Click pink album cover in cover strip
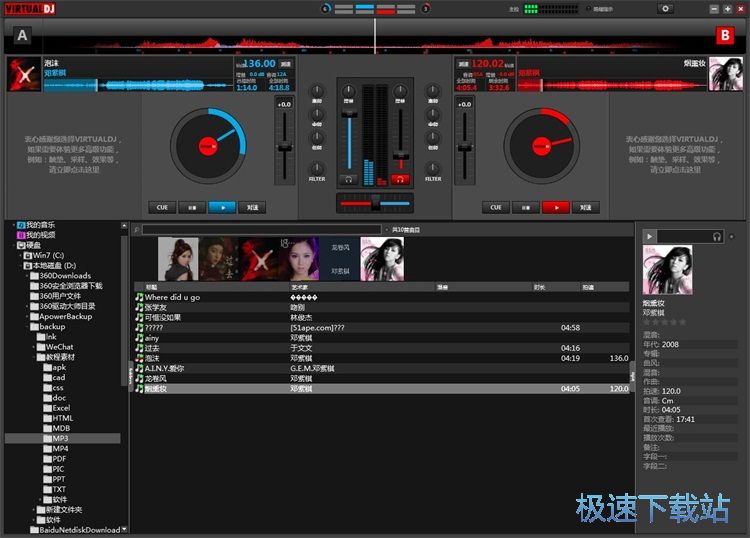Screen dimensions: 750x538 [x=382, y=259]
